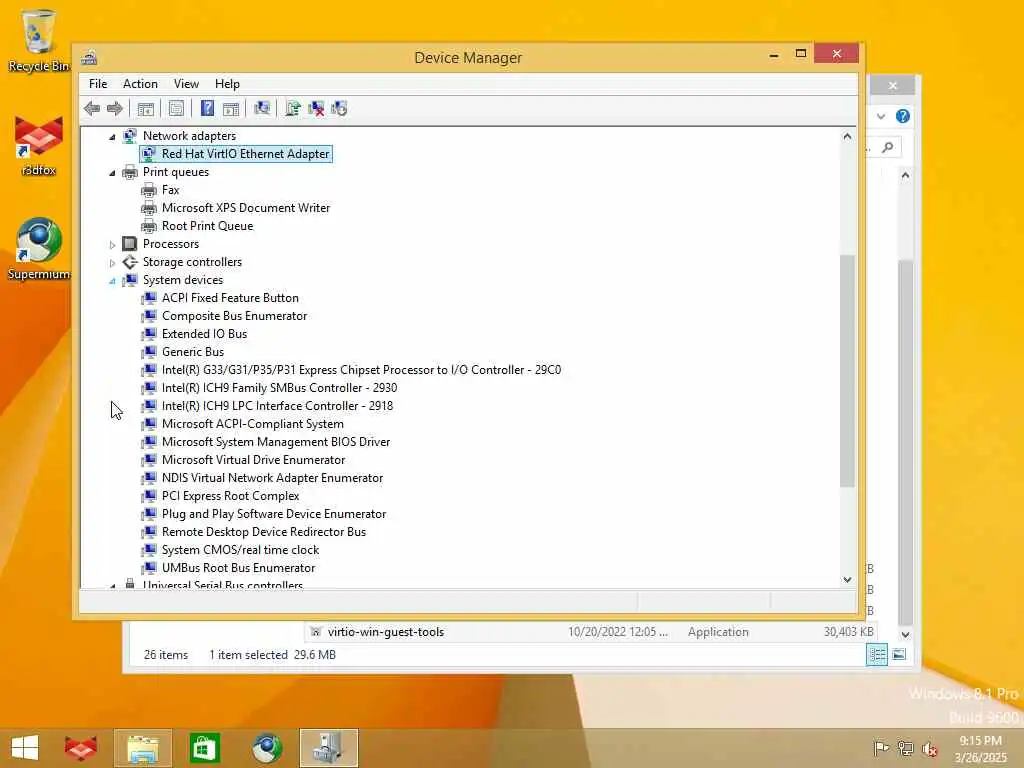Select Root Print Queue
Image resolution: width=1024 pixels, height=768 pixels.
207,226
